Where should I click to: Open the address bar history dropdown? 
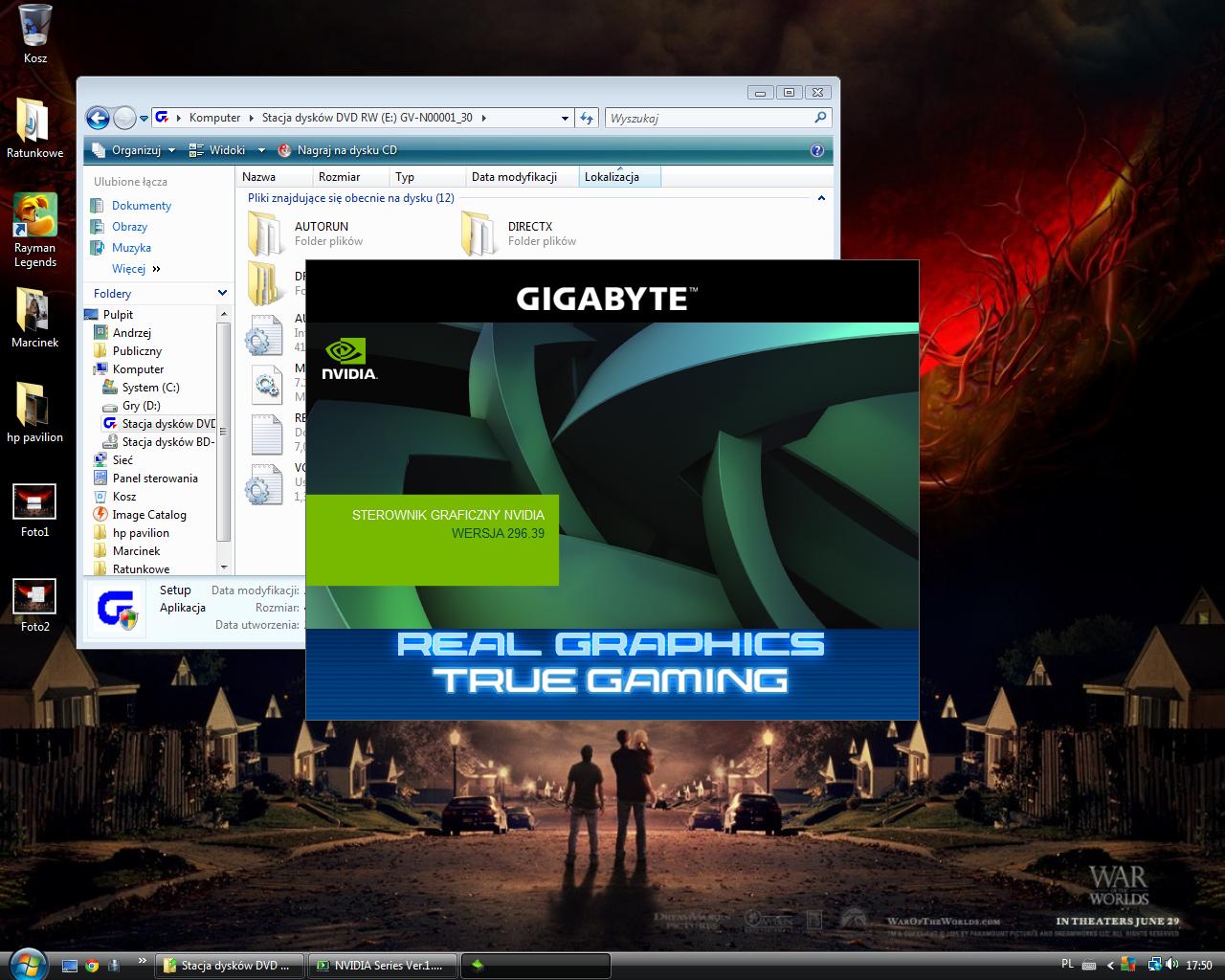[565, 118]
